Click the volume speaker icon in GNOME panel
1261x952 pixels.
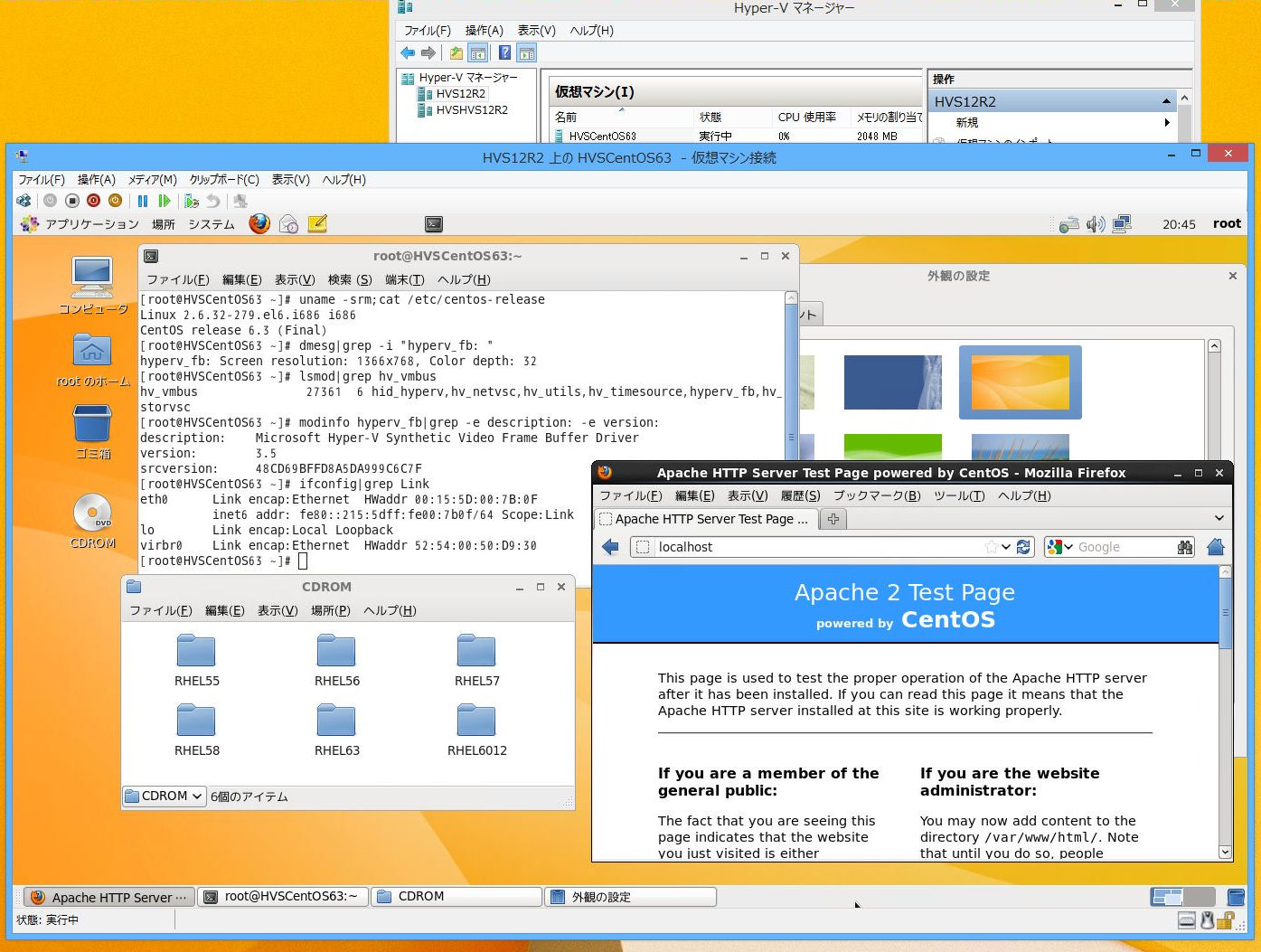click(x=1096, y=224)
